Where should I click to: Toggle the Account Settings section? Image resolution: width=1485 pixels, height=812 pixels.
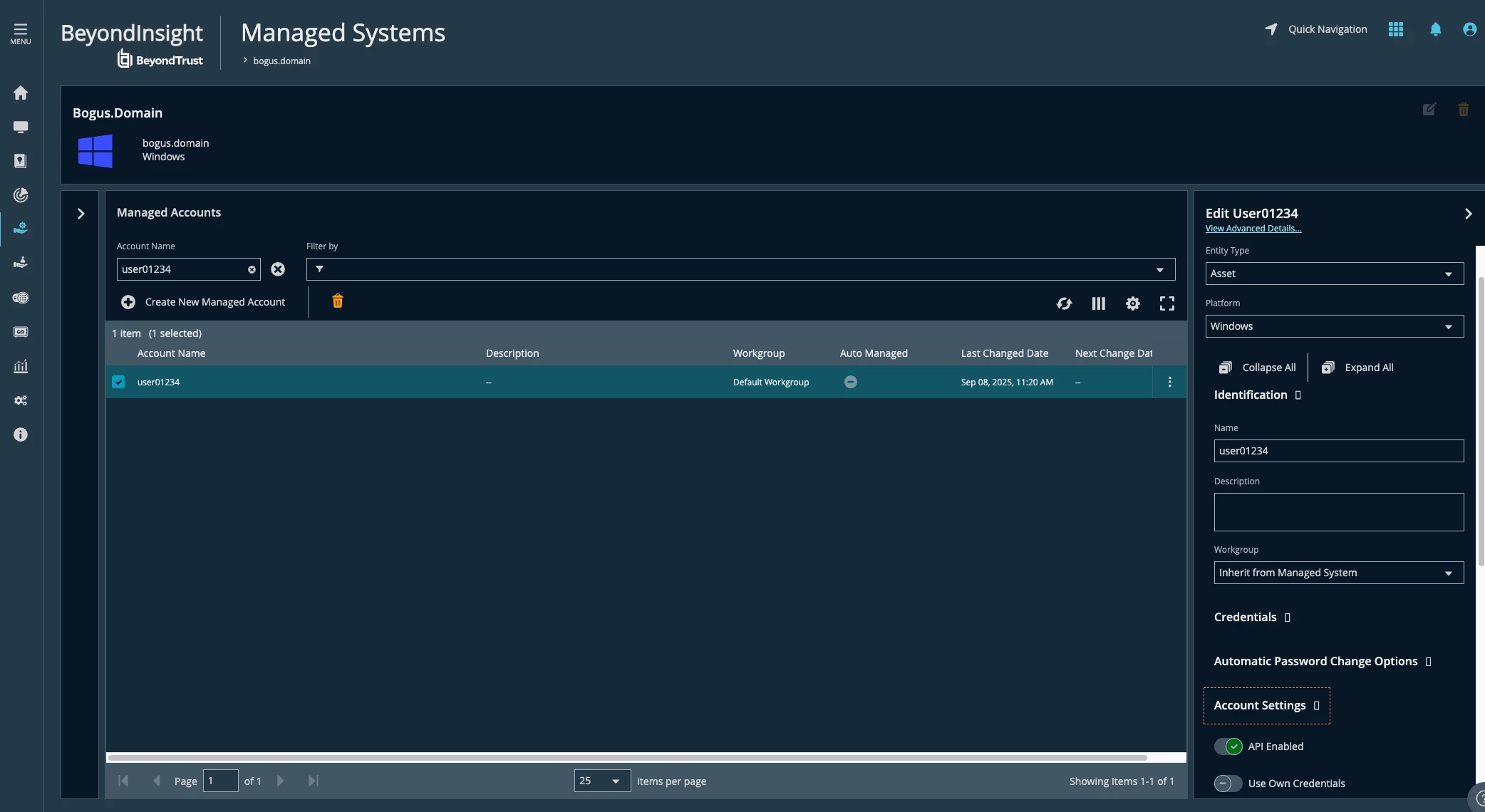click(1266, 705)
